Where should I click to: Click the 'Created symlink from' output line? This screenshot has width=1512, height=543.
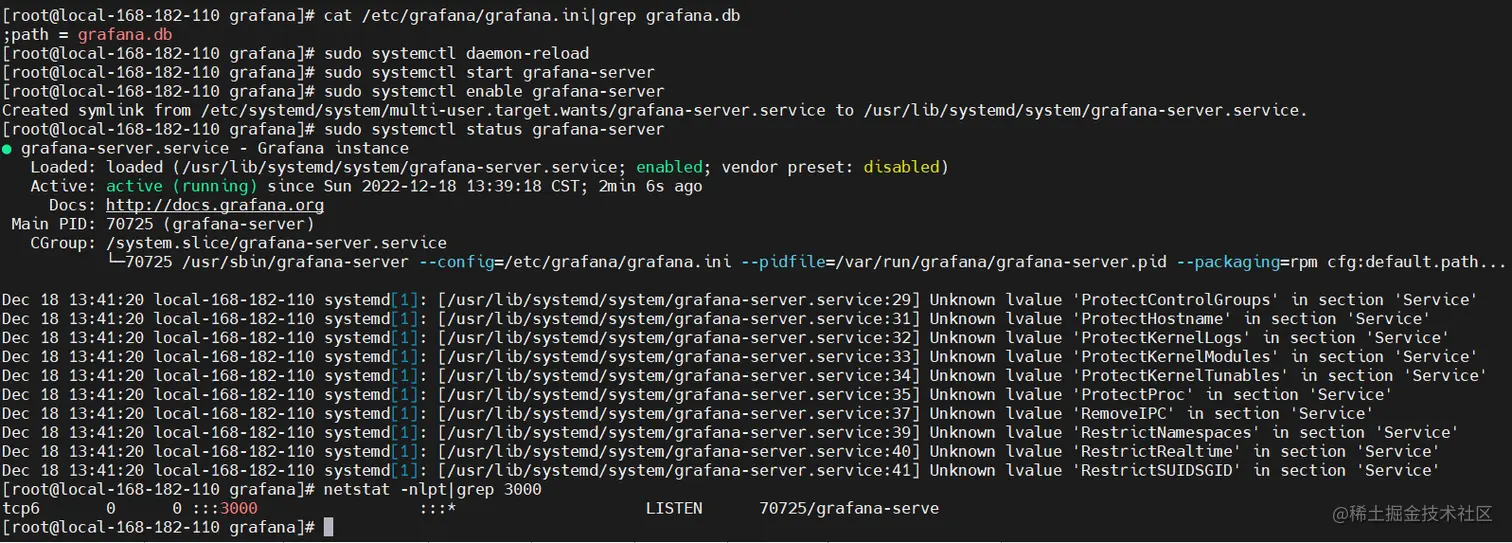point(655,111)
